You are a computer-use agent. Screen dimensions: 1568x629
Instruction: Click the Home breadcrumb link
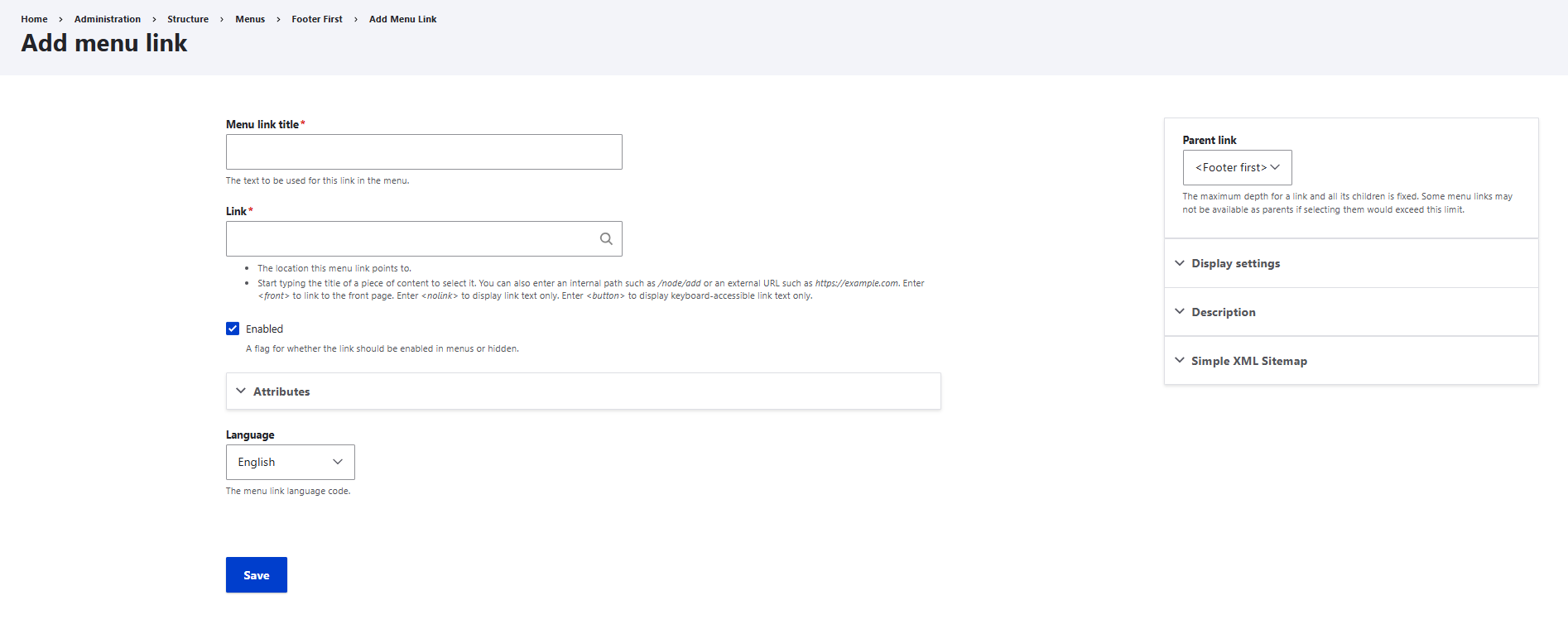tap(34, 19)
